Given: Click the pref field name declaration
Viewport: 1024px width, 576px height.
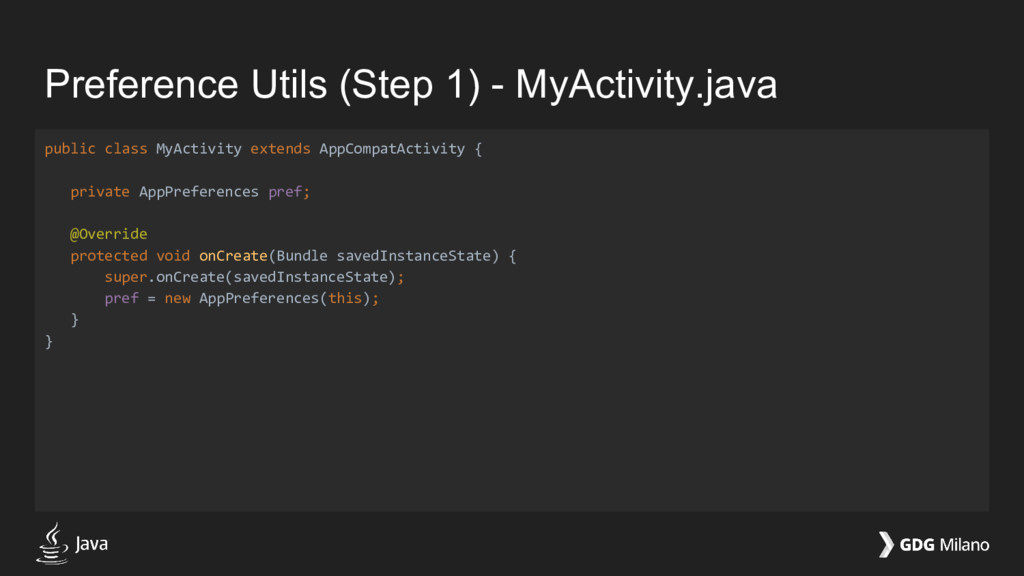Looking at the screenshot, I should 285,192.
